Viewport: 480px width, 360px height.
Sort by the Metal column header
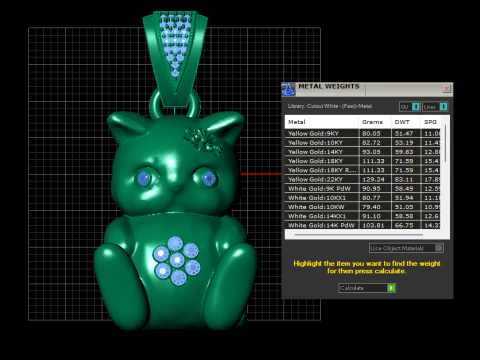322,122
